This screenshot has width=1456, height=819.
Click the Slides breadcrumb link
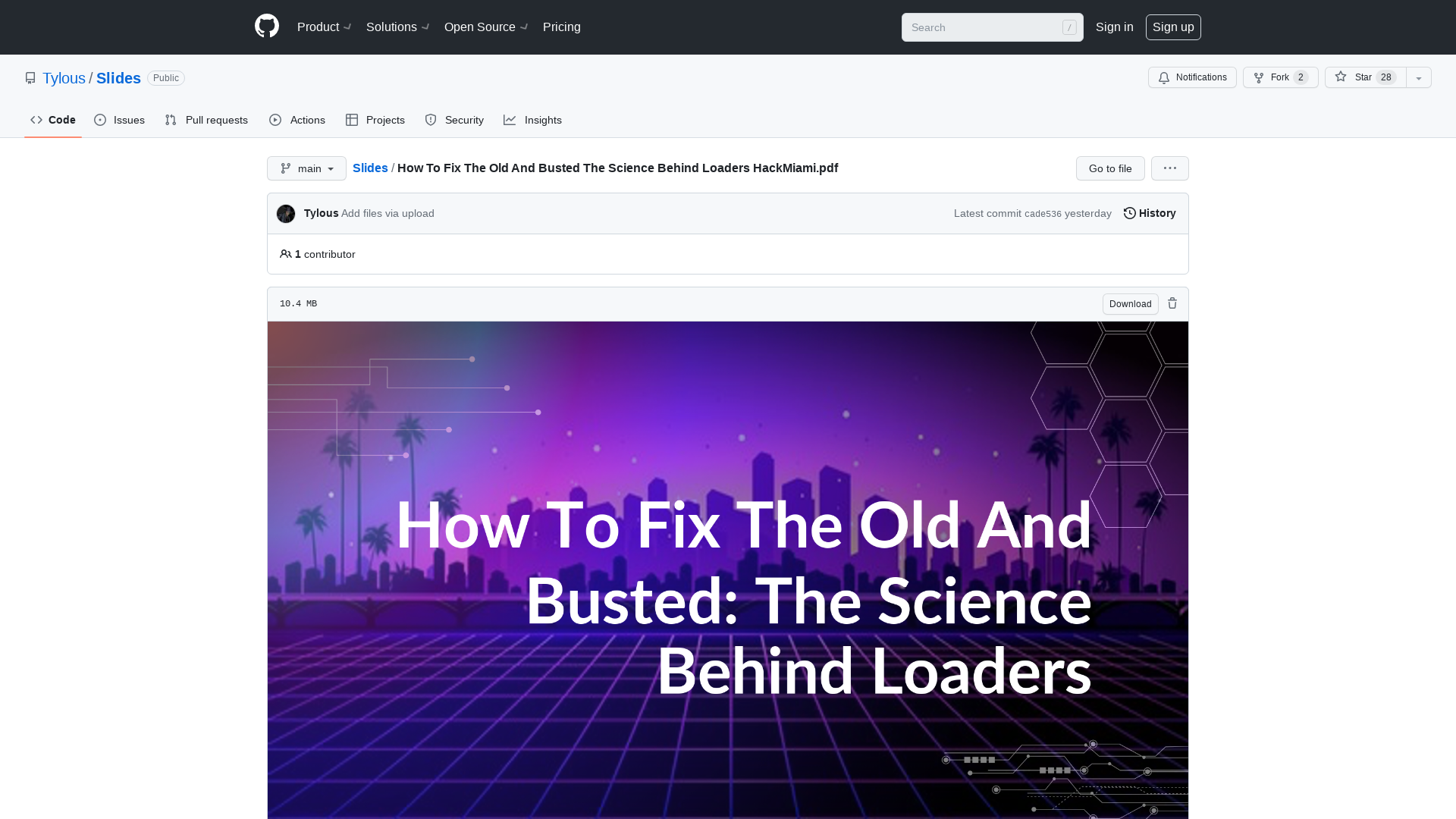click(x=370, y=168)
